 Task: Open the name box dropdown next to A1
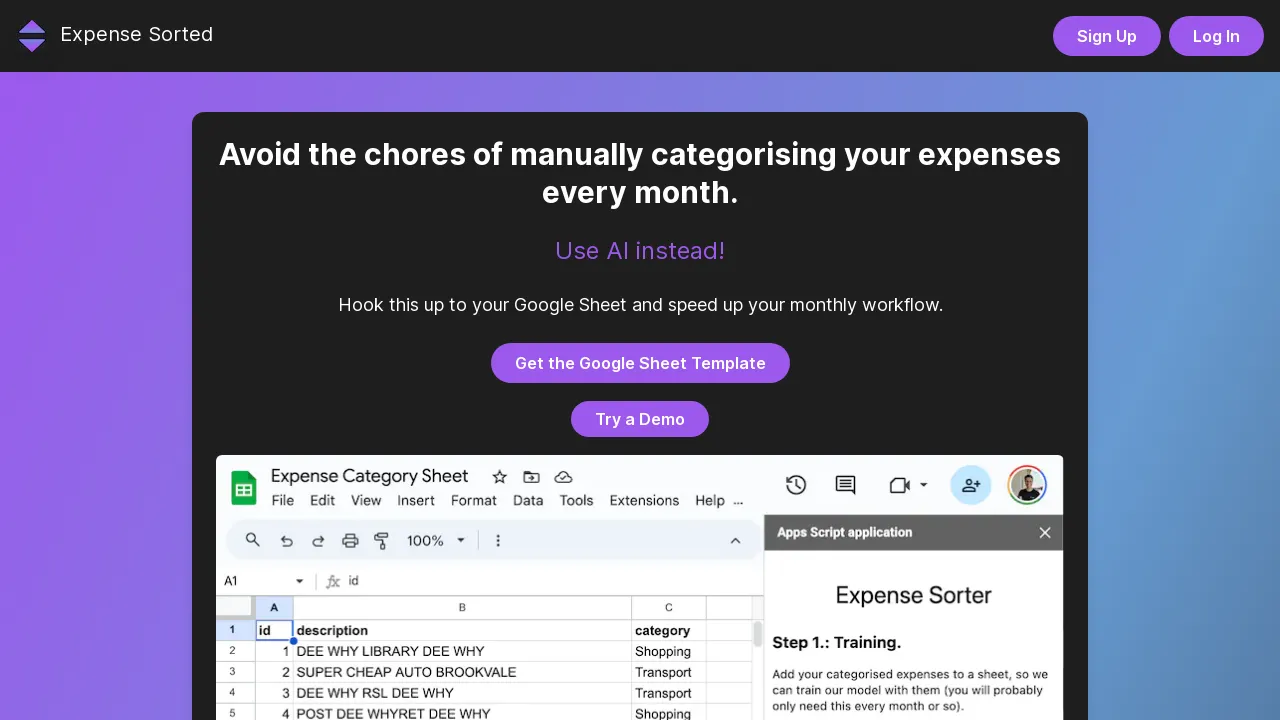click(x=299, y=580)
